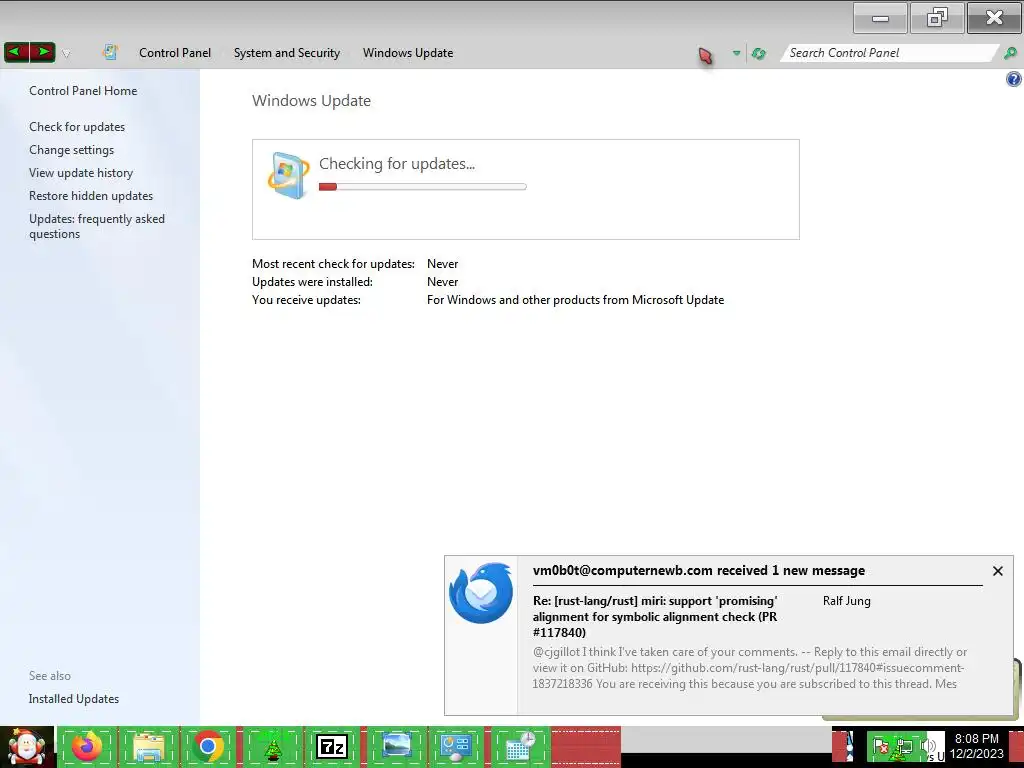Open File Explorer from the taskbar
The image size is (1024, 768).
point(148,747)
